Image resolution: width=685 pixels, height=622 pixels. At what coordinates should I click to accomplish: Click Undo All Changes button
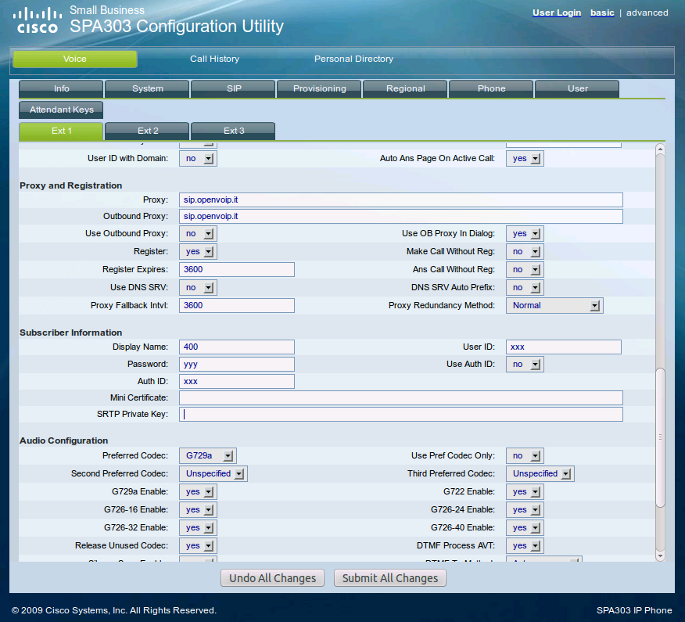(273, 578)
